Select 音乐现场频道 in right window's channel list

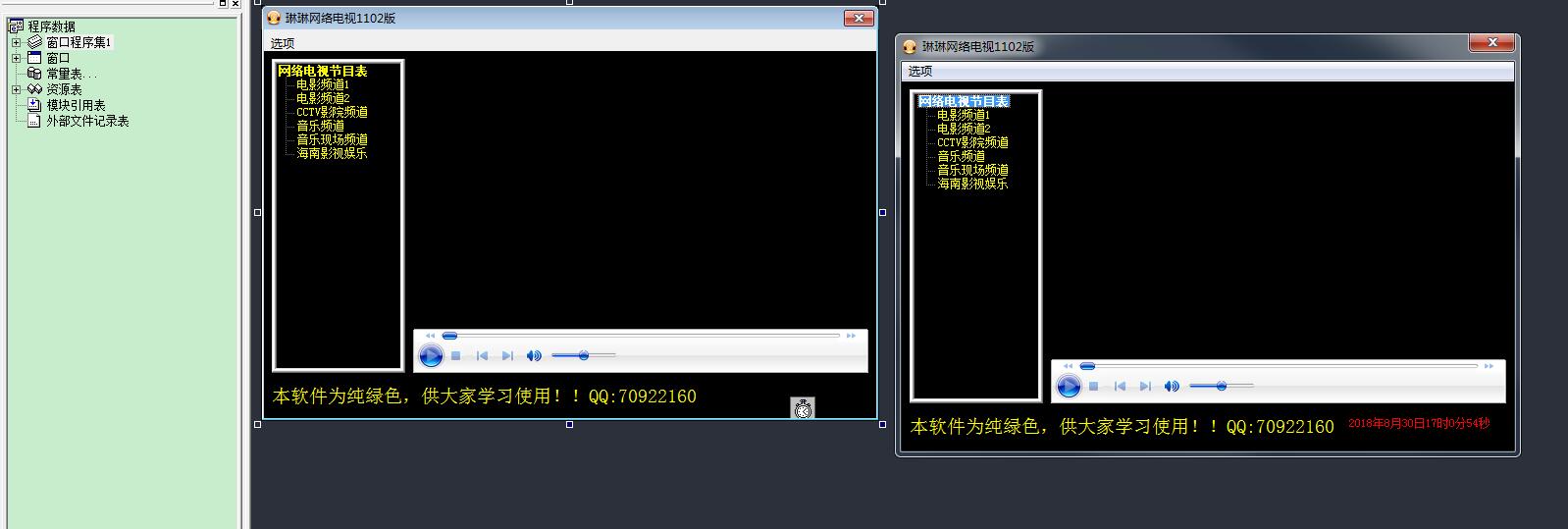971,171
